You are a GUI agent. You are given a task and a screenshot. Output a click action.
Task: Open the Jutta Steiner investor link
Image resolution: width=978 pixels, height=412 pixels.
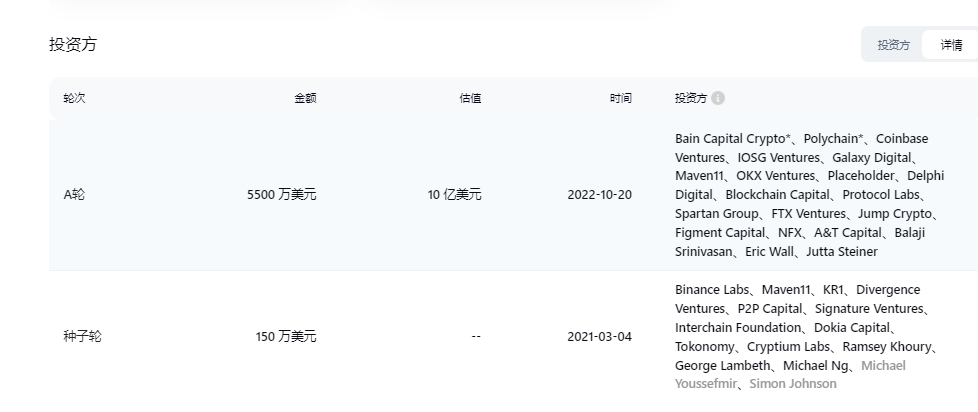pyautogui.click(x=841, y=252)
